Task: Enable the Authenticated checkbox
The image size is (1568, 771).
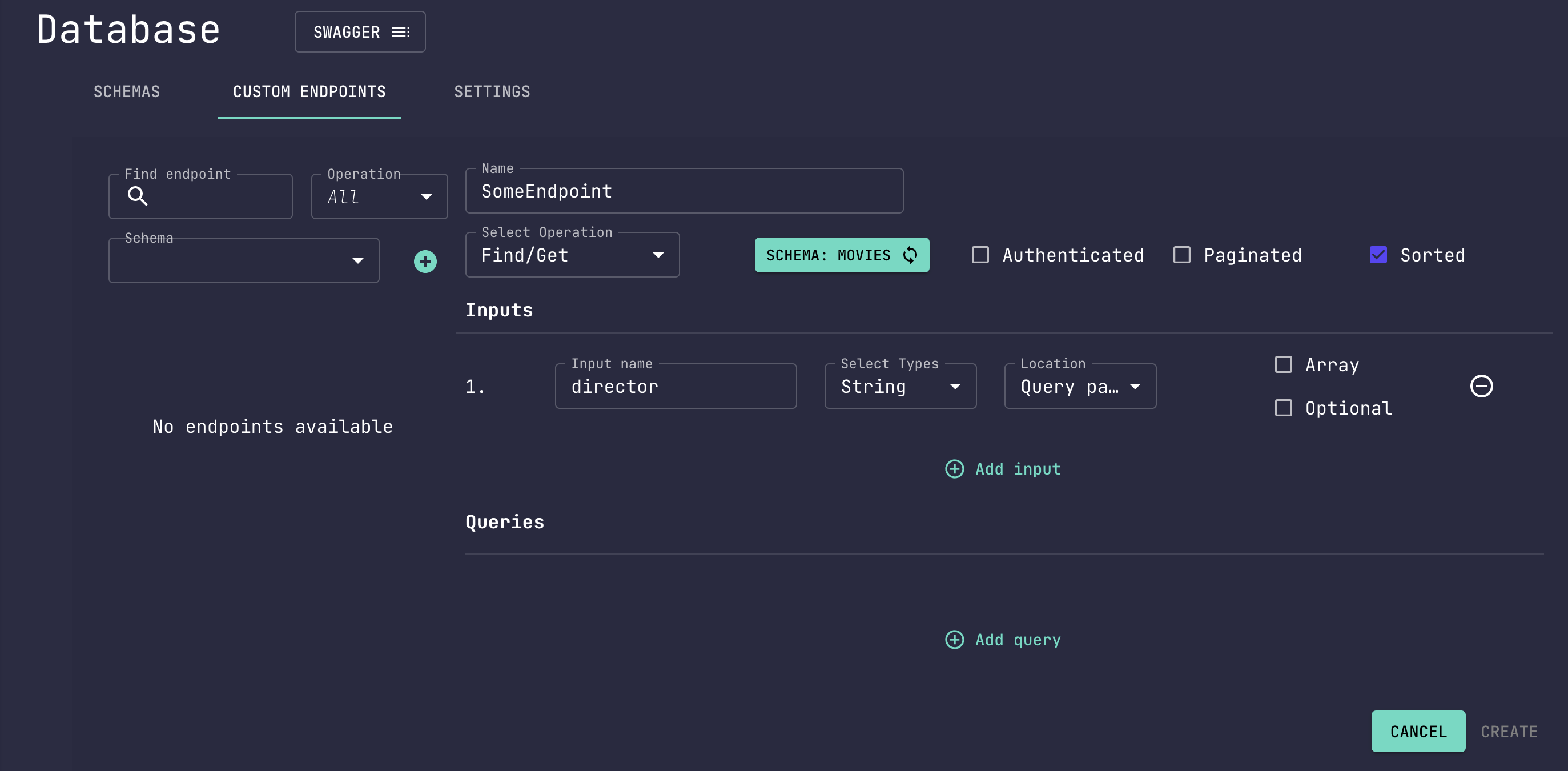Action: (980, 255)
